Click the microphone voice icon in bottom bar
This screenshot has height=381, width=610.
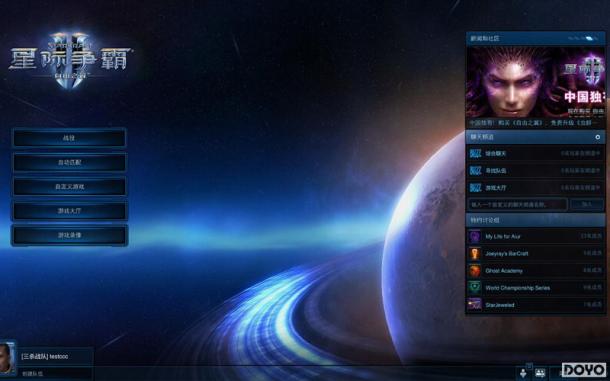pos(523,373)
